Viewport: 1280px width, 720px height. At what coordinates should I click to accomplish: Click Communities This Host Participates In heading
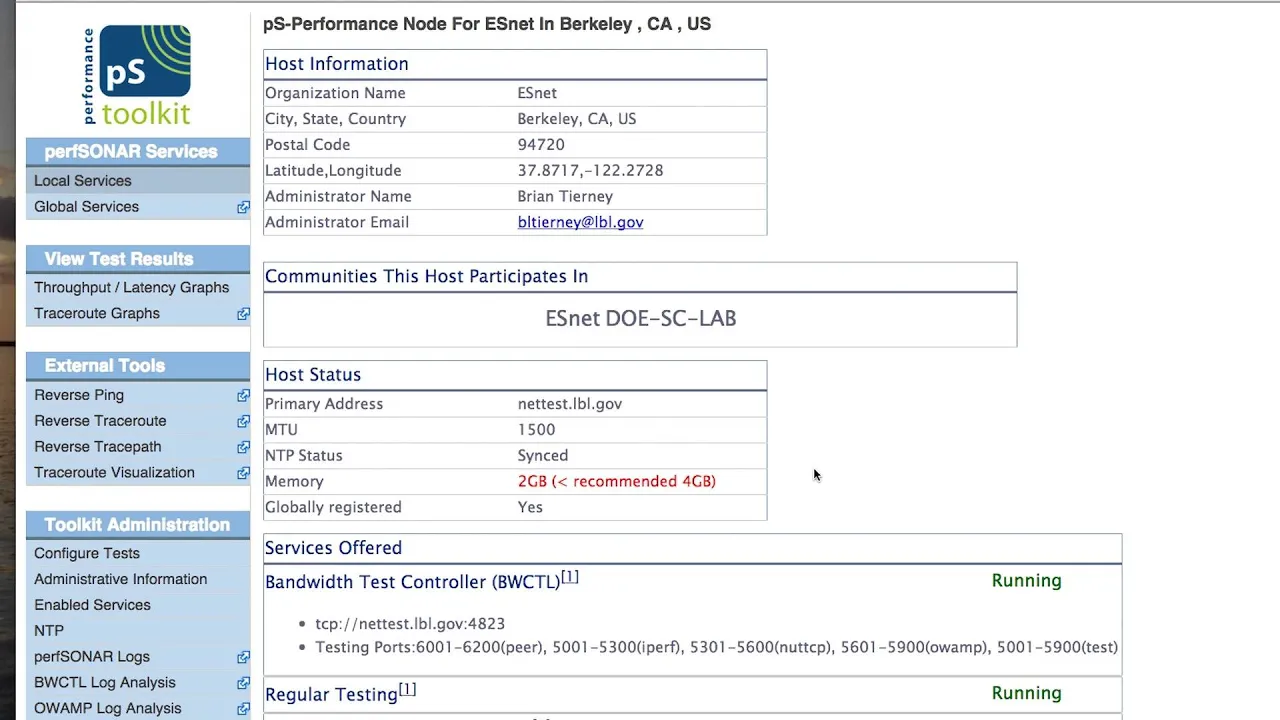(426, 277)
